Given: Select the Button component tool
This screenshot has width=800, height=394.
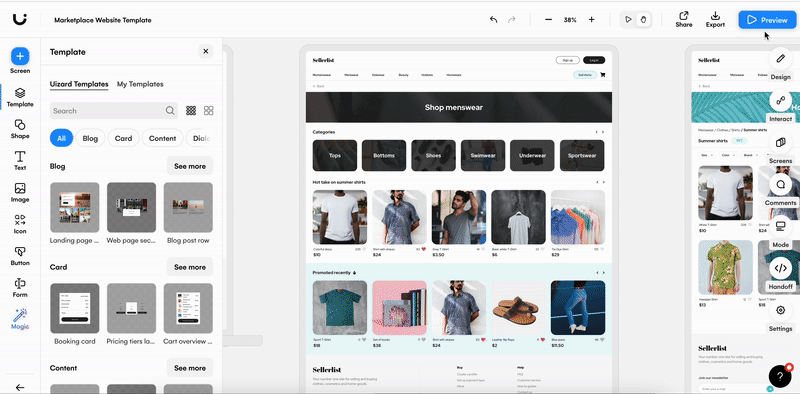Looking at the screenshot, I should pyautogui.click(x=20, y=256).
